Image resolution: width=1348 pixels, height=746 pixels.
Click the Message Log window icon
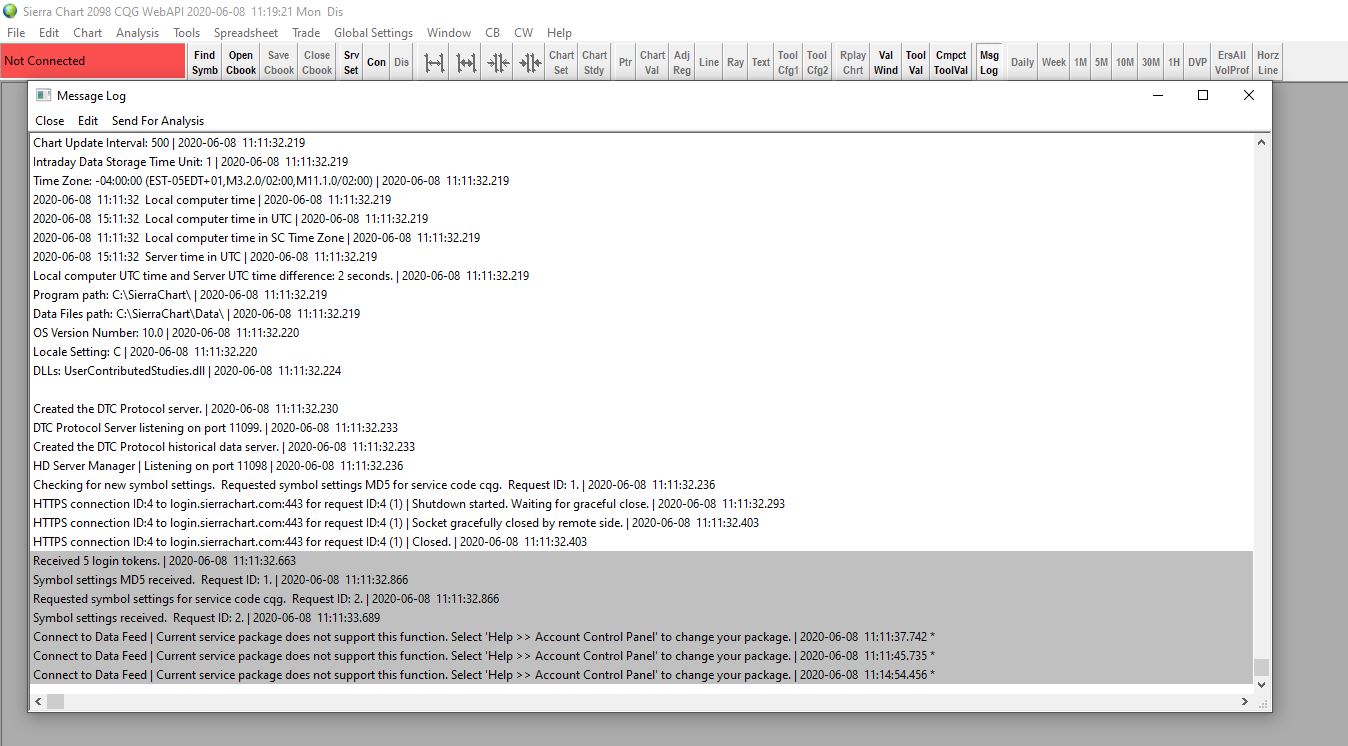(x=43, y=95)
